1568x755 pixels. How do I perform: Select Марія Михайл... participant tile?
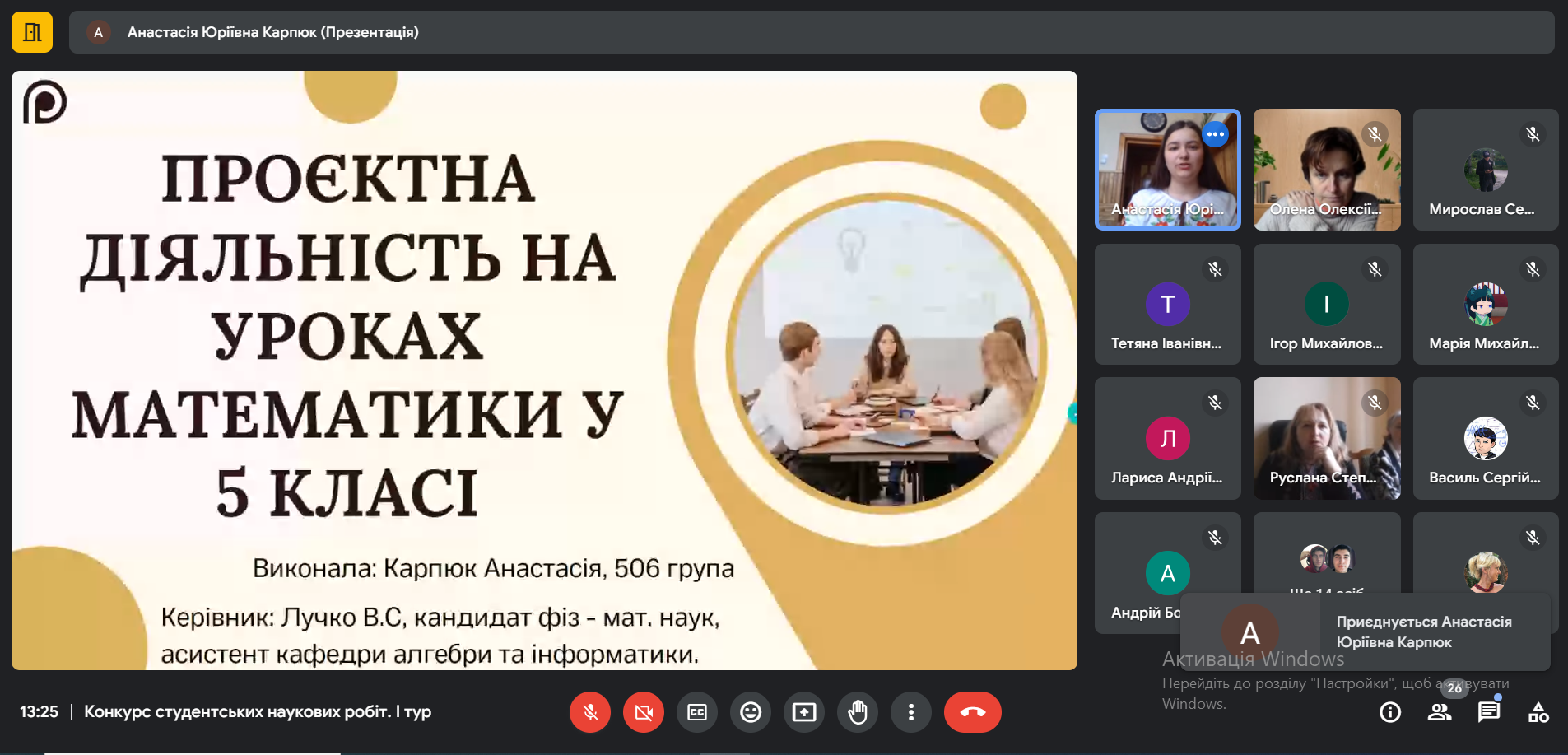click(x=1486, y=304)
